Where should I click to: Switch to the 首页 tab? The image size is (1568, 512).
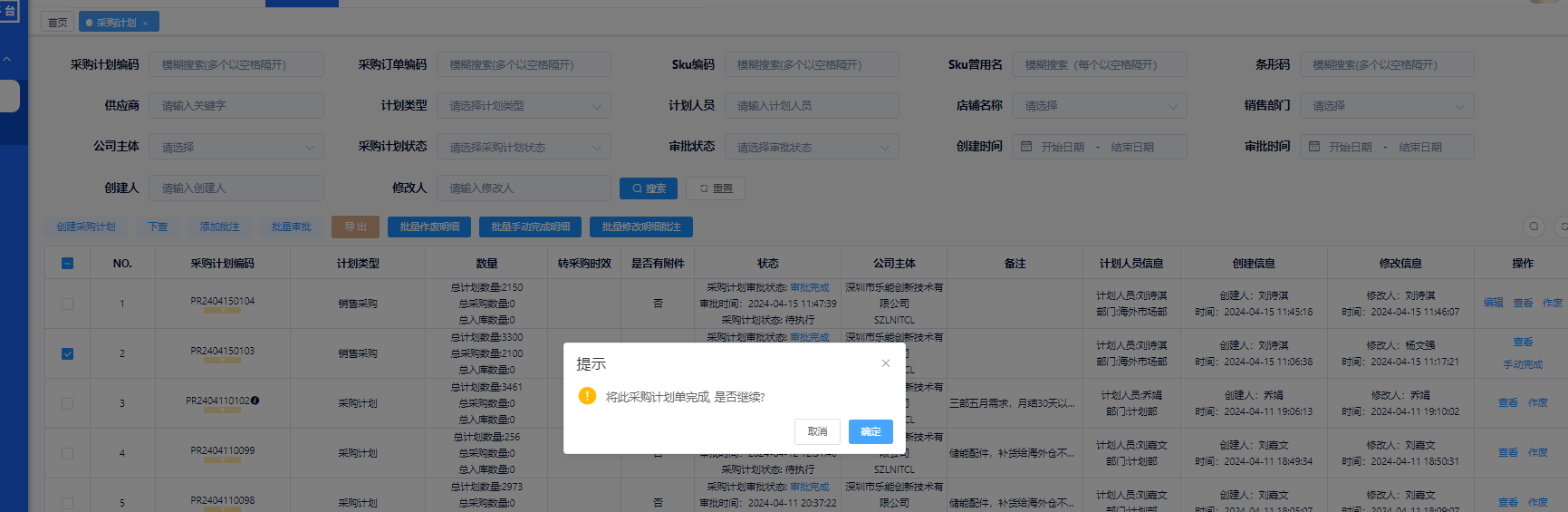57,23
